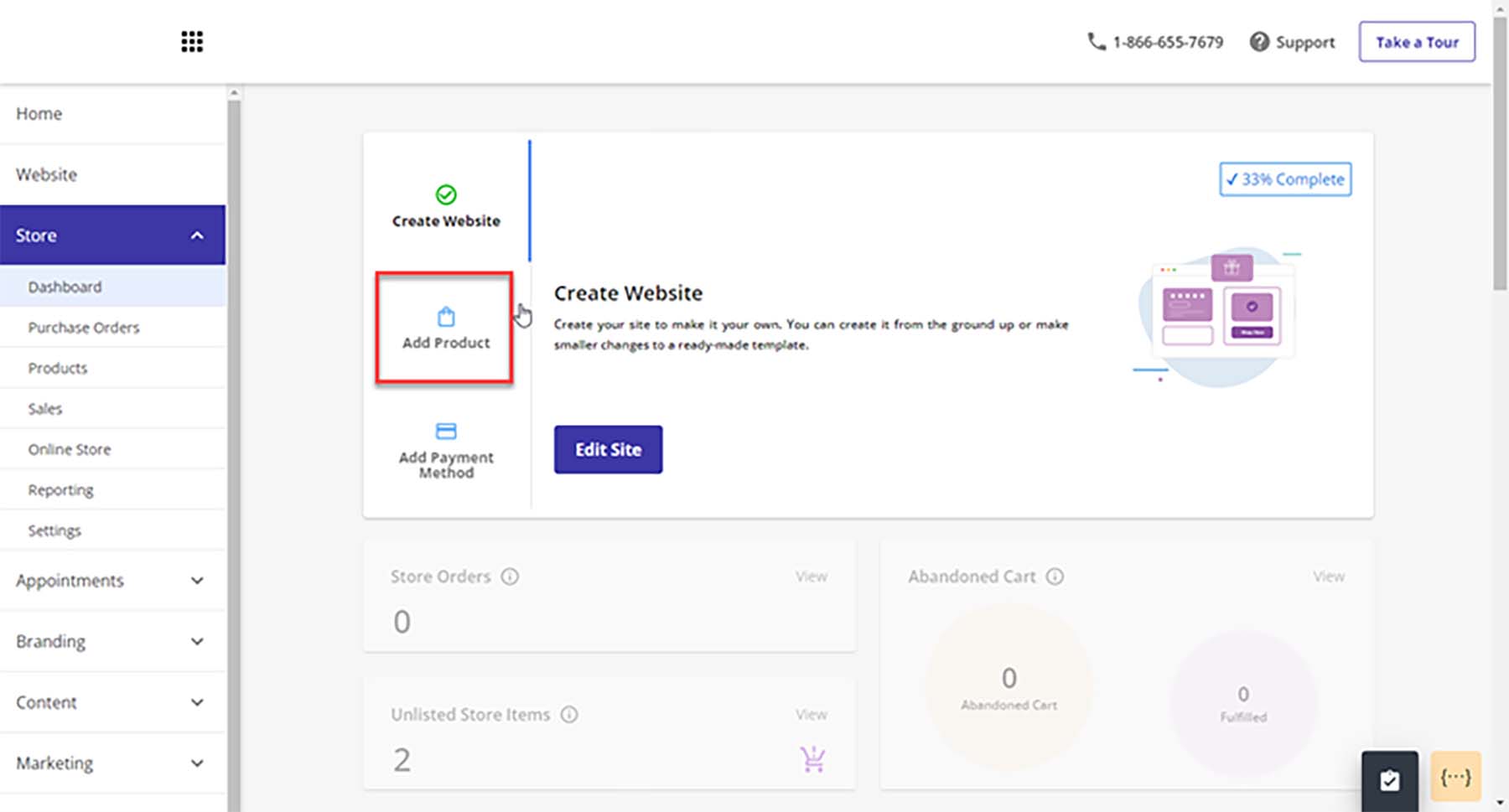Open the chat widget icon
Image resolution: width=1509 pixels, height=812 pixels.
click(1456, 776)
